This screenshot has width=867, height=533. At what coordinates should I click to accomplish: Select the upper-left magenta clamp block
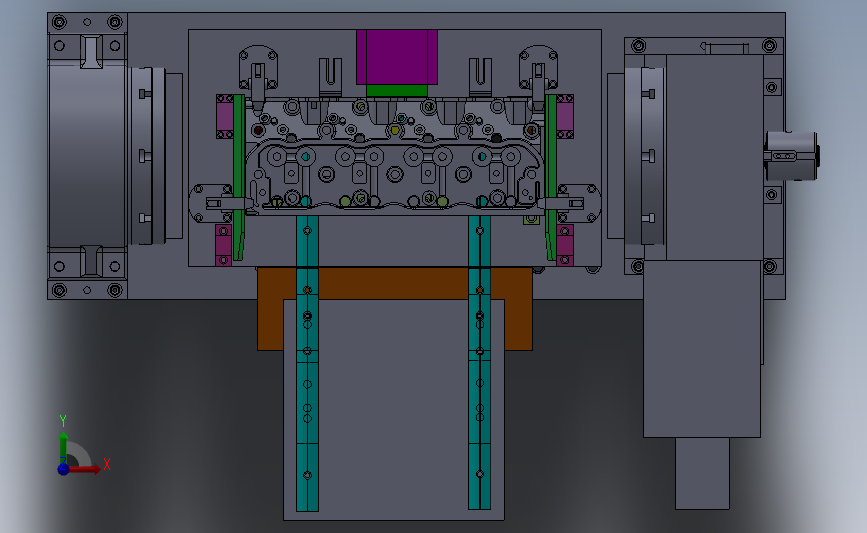pos(224,117)
